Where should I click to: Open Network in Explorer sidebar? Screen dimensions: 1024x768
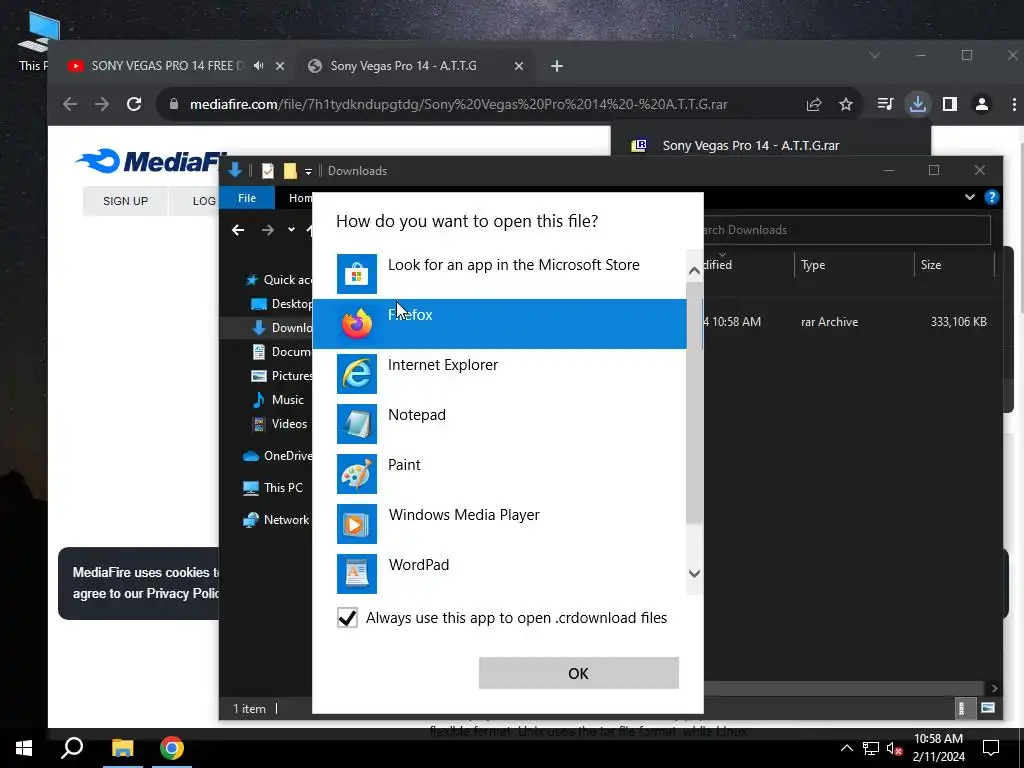pos(276,520)
